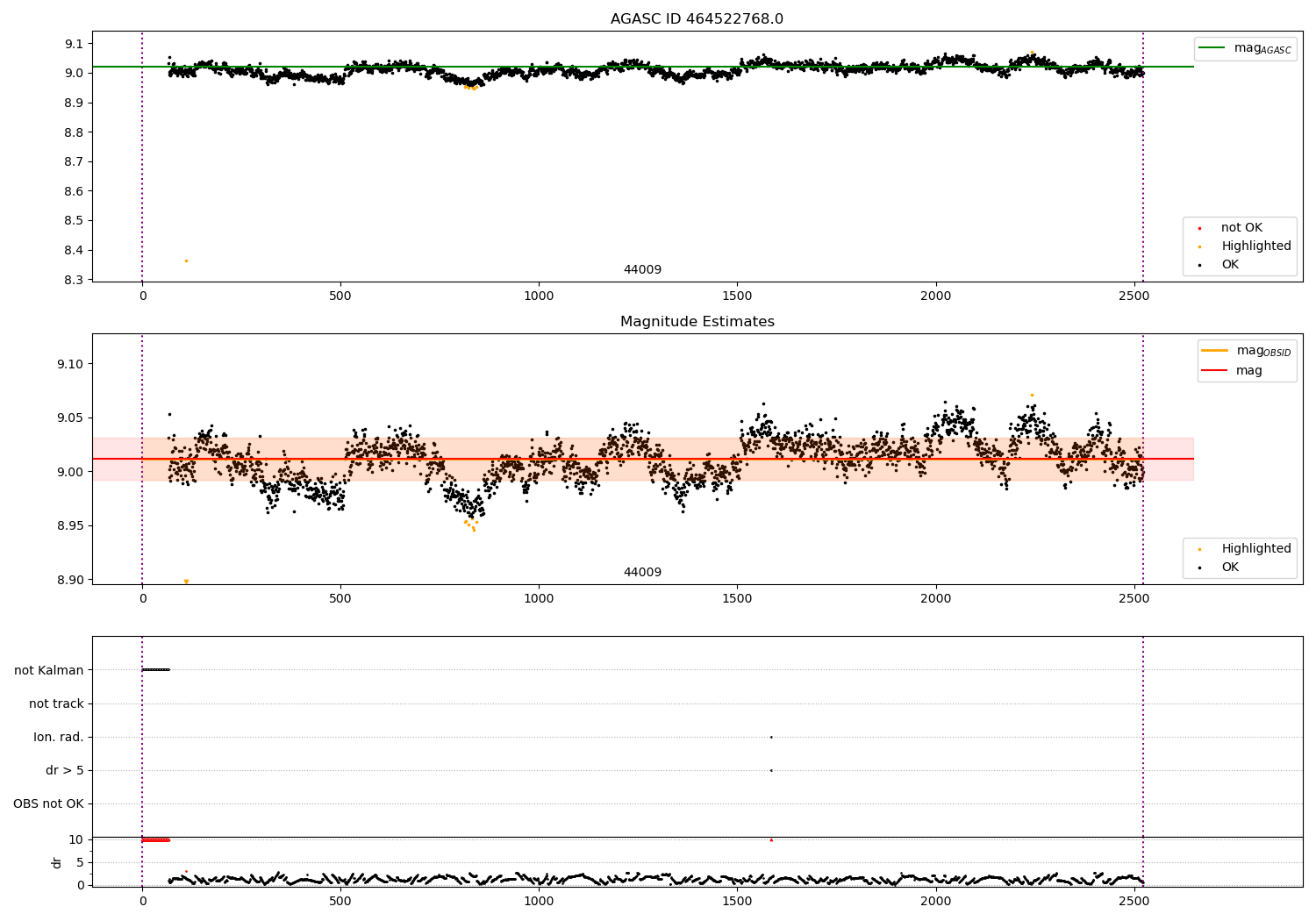Click the title 'AGASC ID 464522768.0'
Image resolution: width=1316 pixels, height=921 pixels.
click(x=697, y=19)
